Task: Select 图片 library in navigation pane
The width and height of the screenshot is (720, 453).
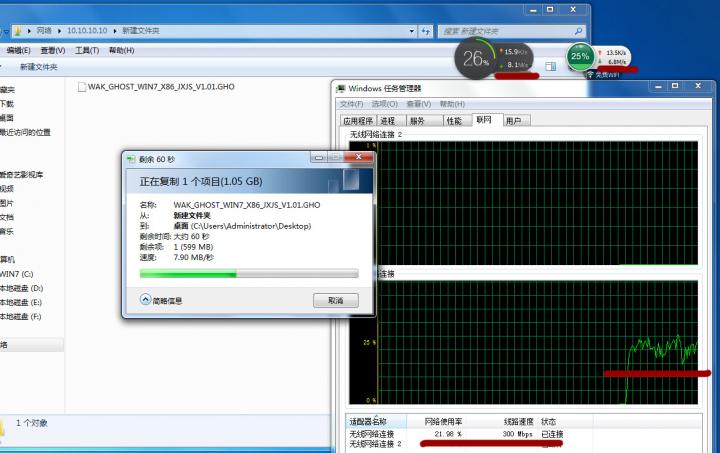Action: tap(7, 203)
